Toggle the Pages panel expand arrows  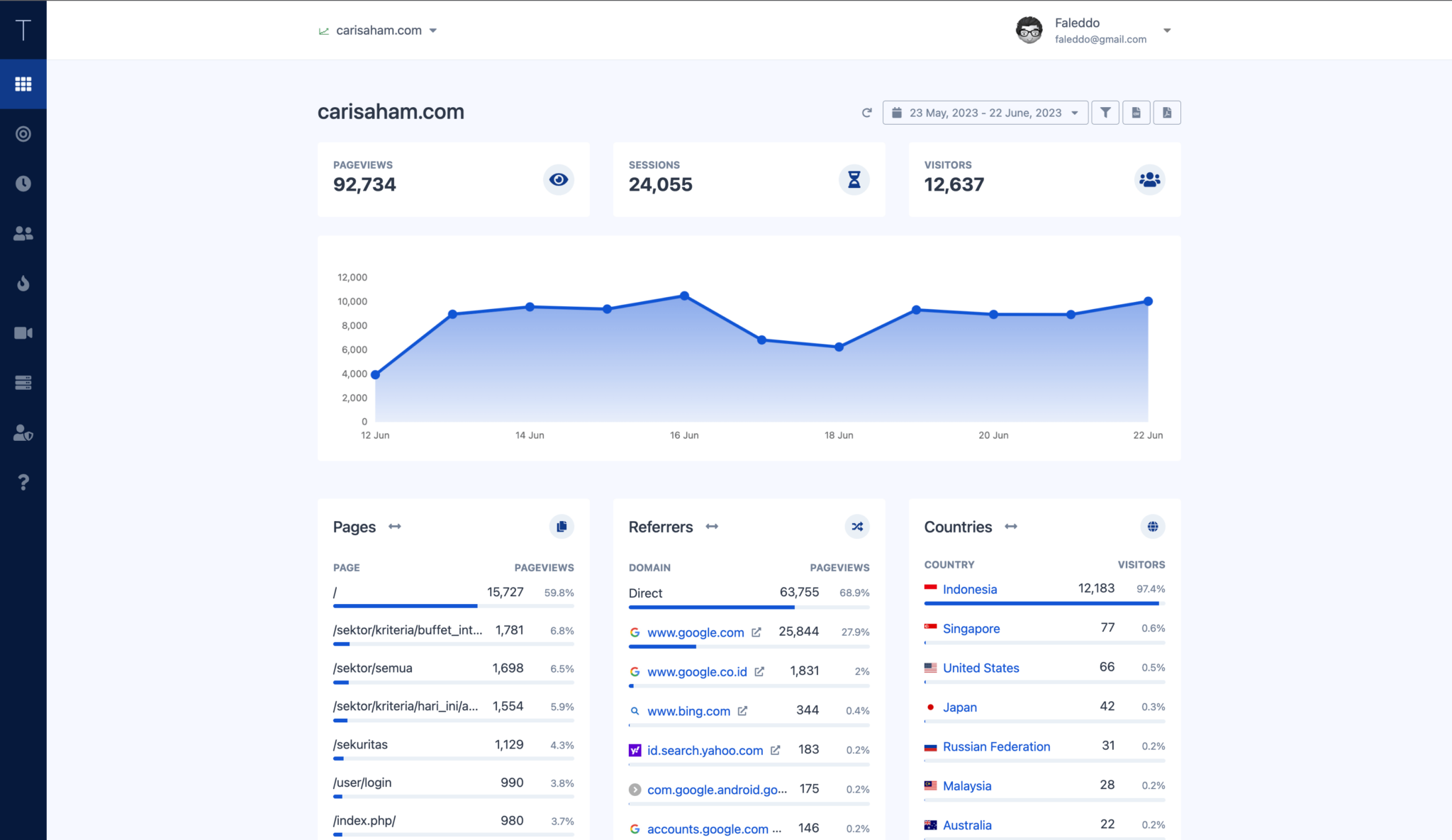[x=395, y=527]
